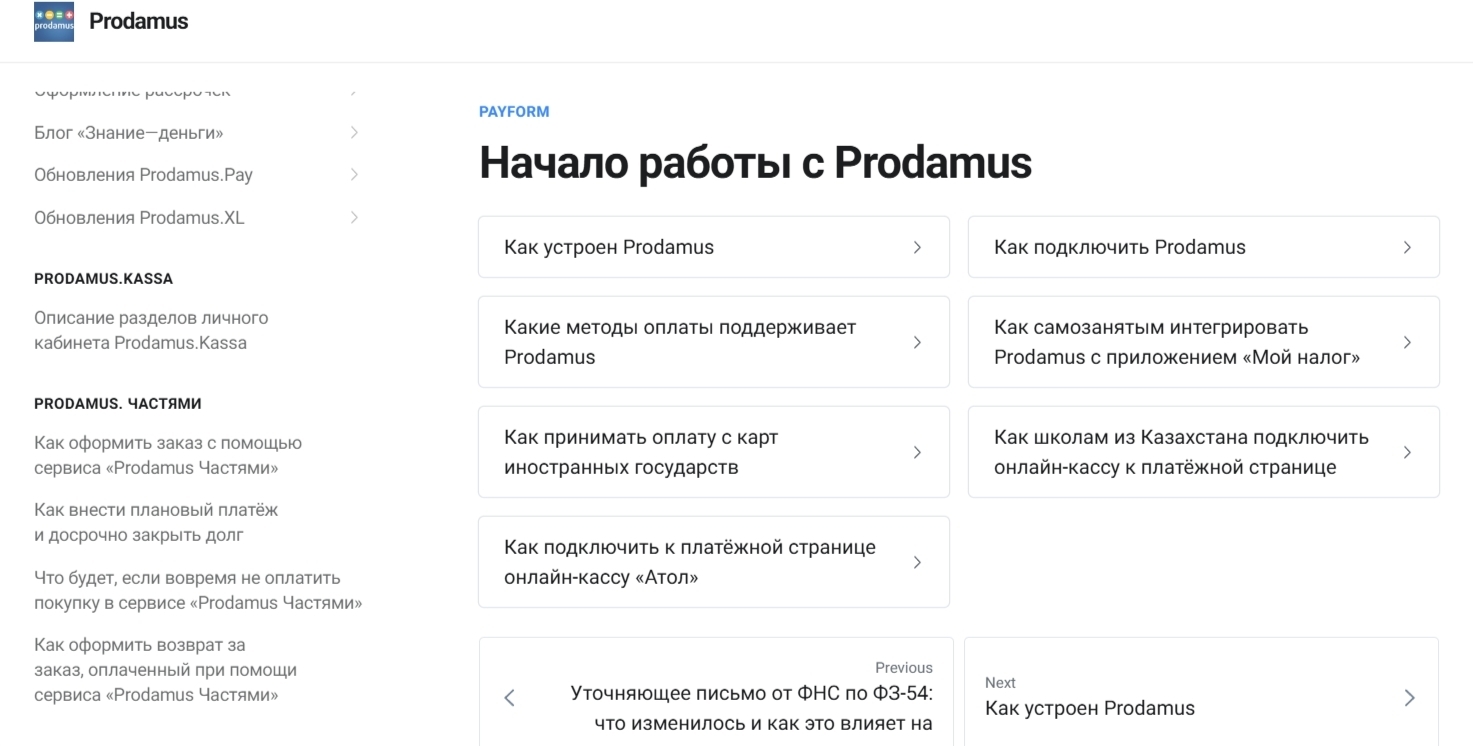Click the chevron on the «Атол» card
This screenshot has height=746, width=1473.
coord(917,561)
